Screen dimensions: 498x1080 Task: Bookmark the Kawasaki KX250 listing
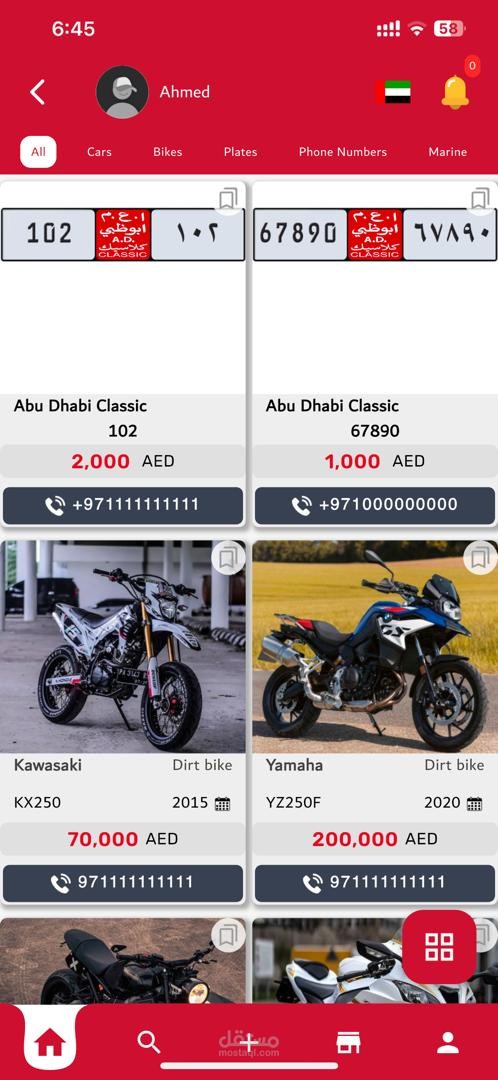pyautogui.click(x=227, y=558)
